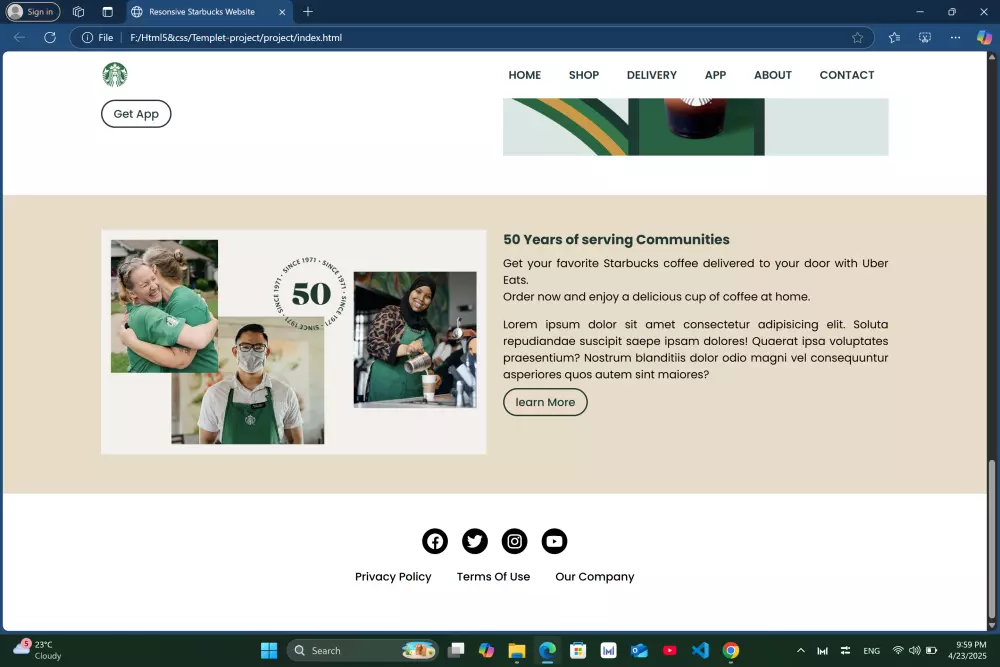This screenshot has width=1000, height=667.
Task: Open the Edge screenshot toolbar icon
Action: (x=925, y=38)
